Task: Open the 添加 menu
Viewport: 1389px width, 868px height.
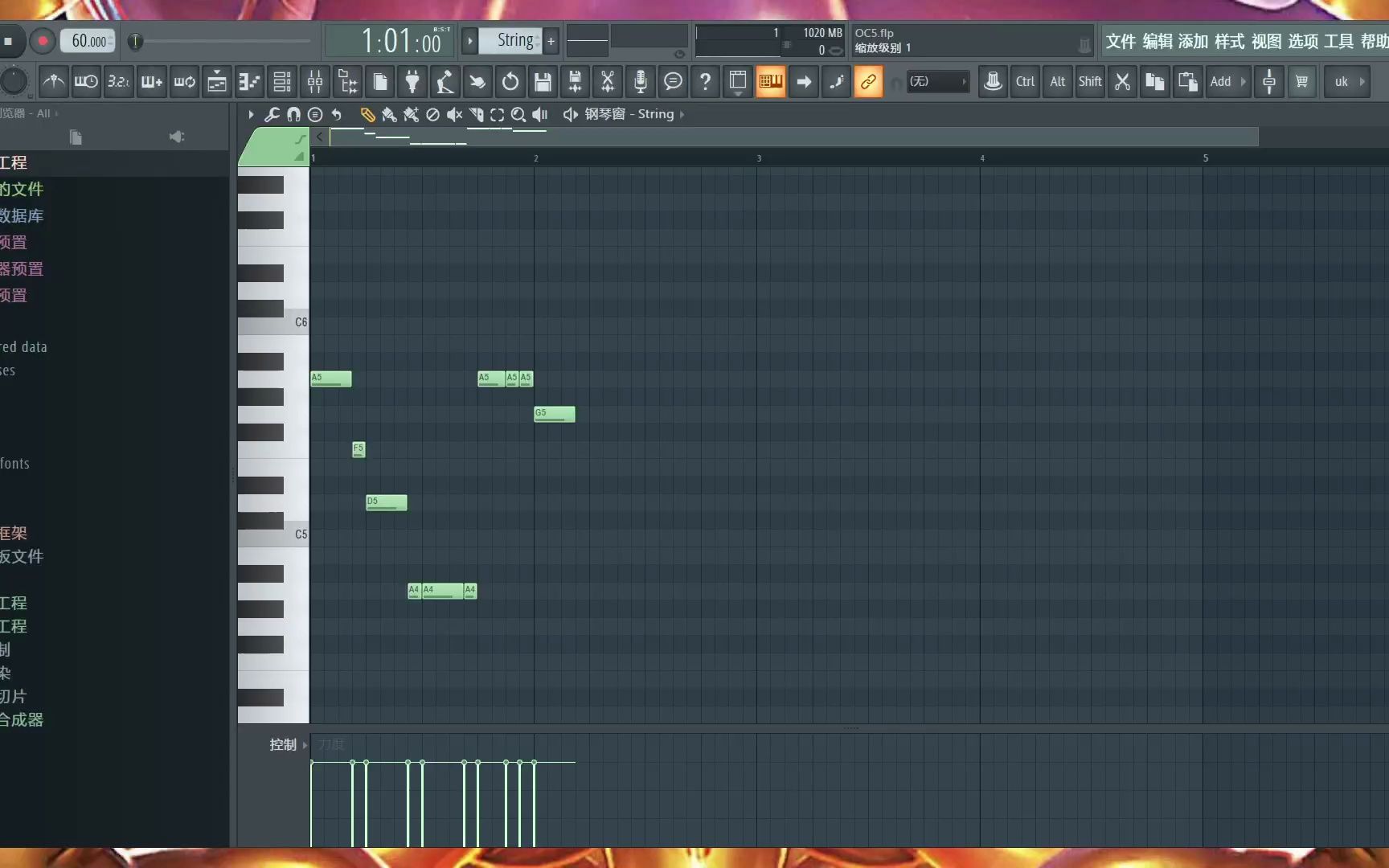Action: tap(1193, 42)
